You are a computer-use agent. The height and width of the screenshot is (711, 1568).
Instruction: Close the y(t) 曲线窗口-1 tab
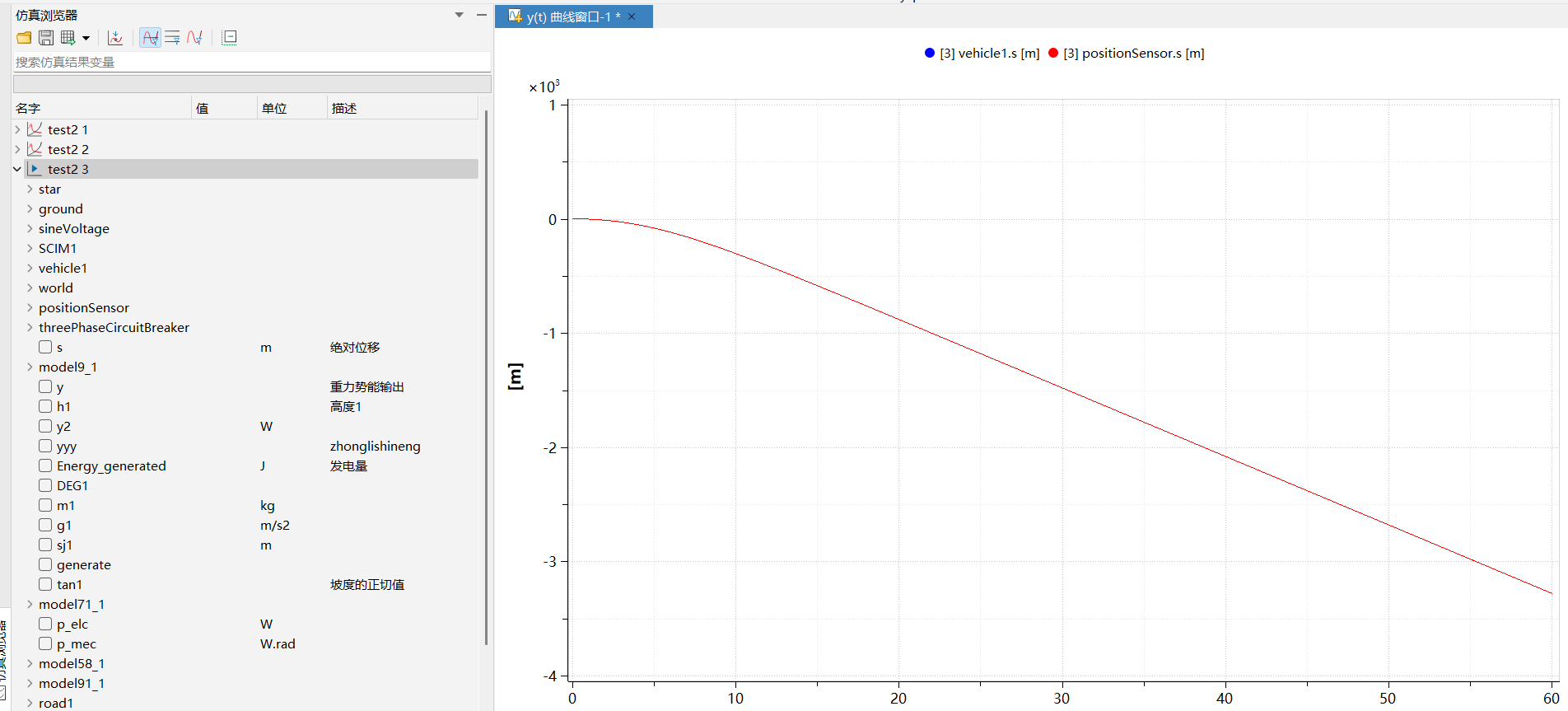click(x=632, y=16)
